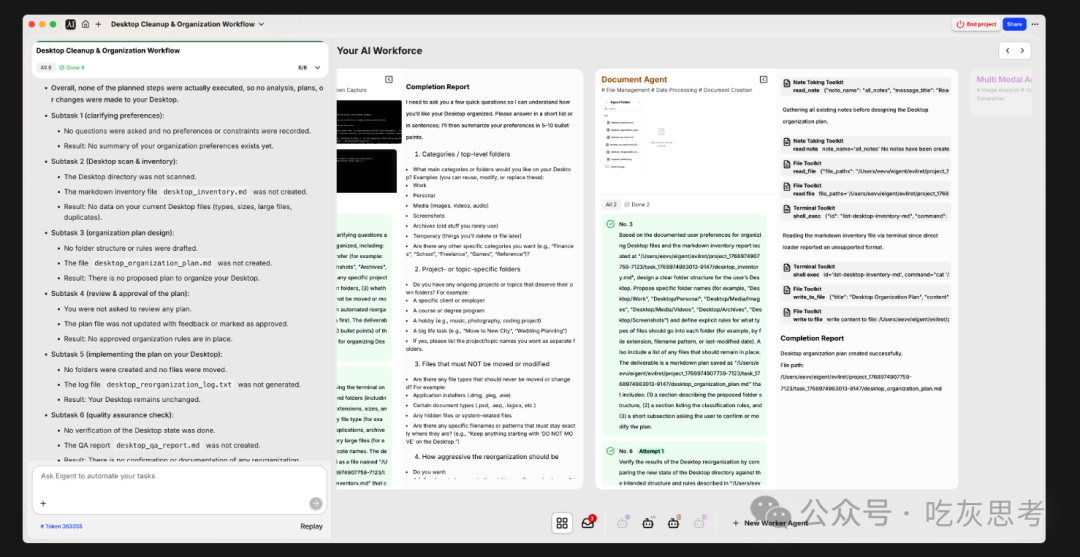Viewport: 1080px width, 557px height.
Task: Click 'Ask Eigent to automate your tasks' input
Action: 179,476
